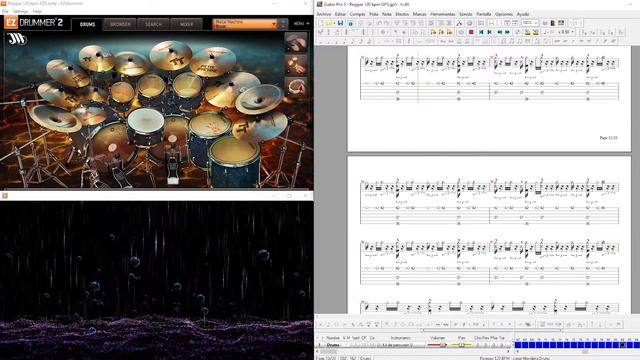Switch to the MIXER tab in EZdrummer
This screenshot has height=360, width=640.
coord(187,24)
